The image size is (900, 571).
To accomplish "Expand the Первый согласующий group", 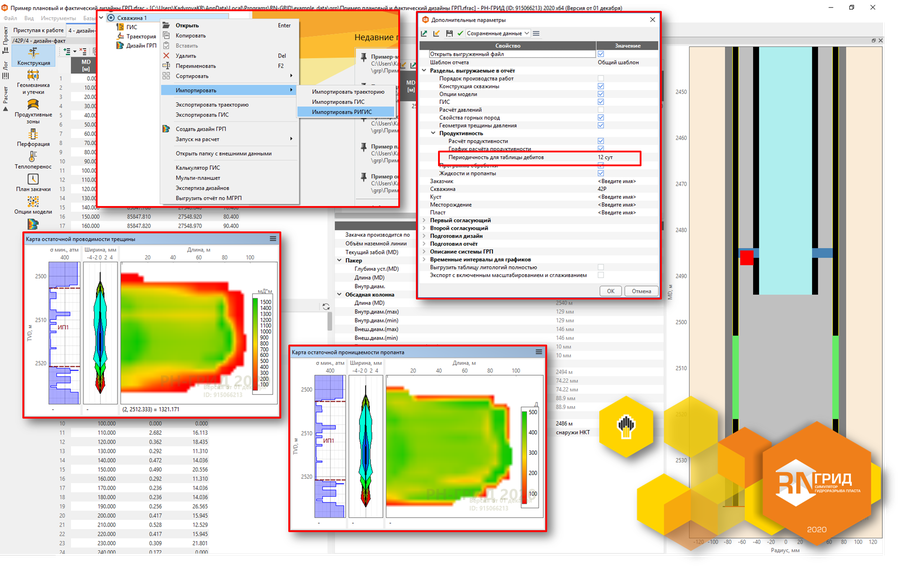I will tap(424, 219).
